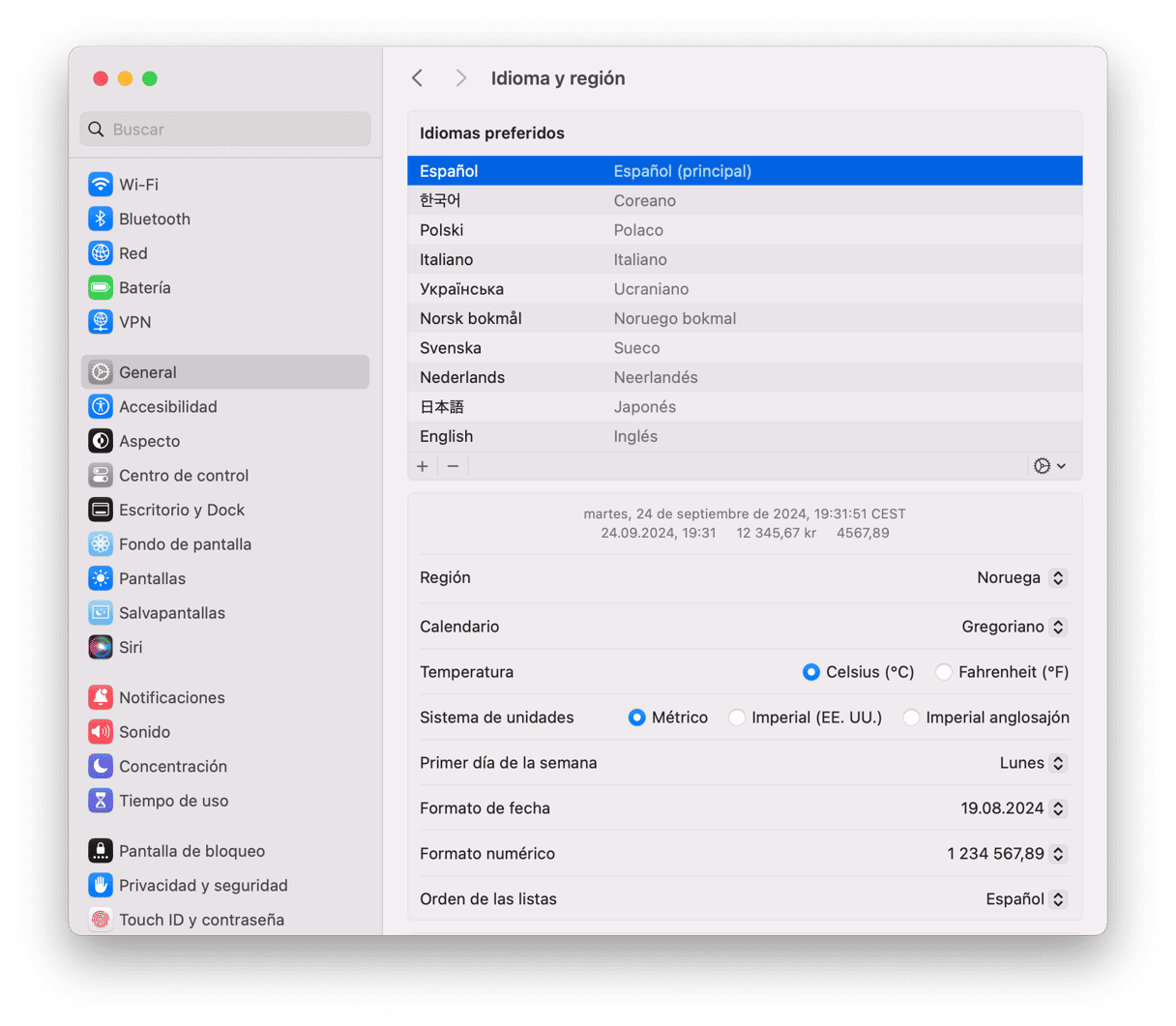1176x1026 pixels.
Task: Add a language with plus button
Action: (423, 466)
